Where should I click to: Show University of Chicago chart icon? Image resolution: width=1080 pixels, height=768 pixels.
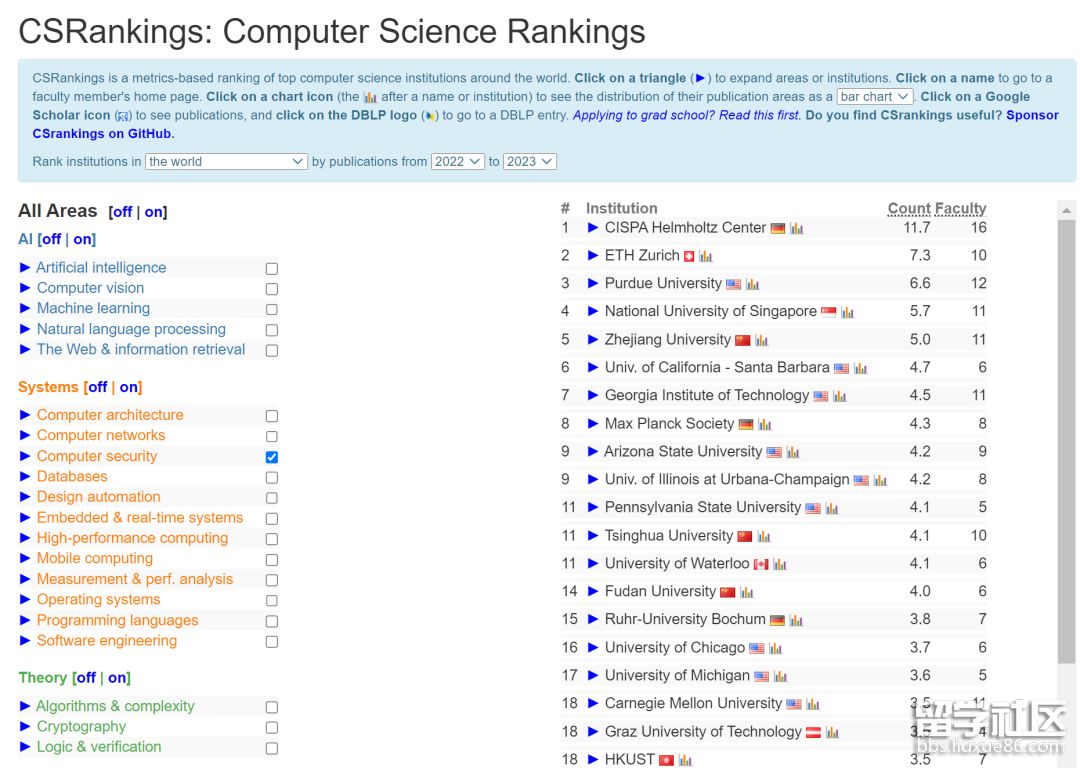(x=776, y=648)
